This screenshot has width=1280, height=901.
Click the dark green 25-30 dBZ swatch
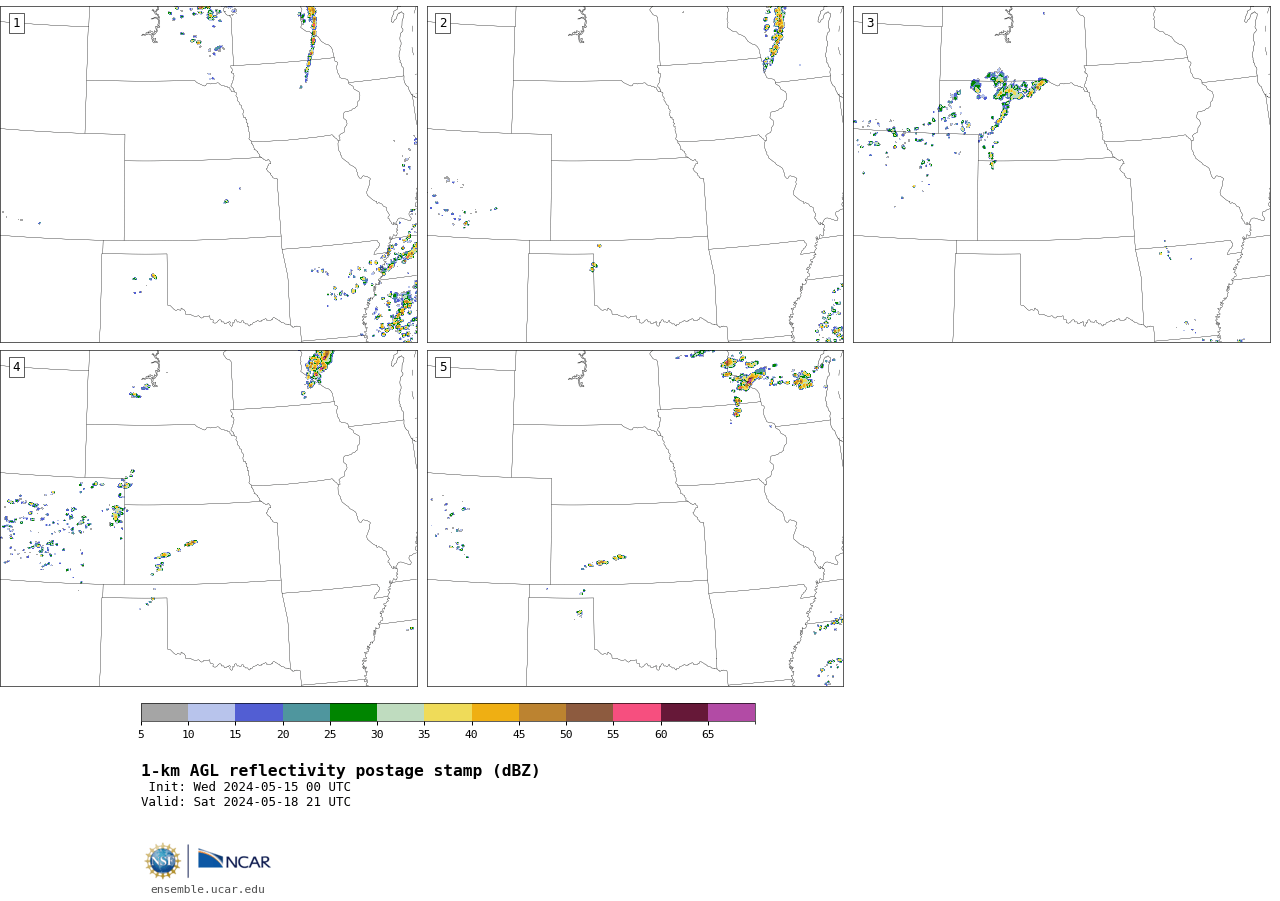(353, 712)
